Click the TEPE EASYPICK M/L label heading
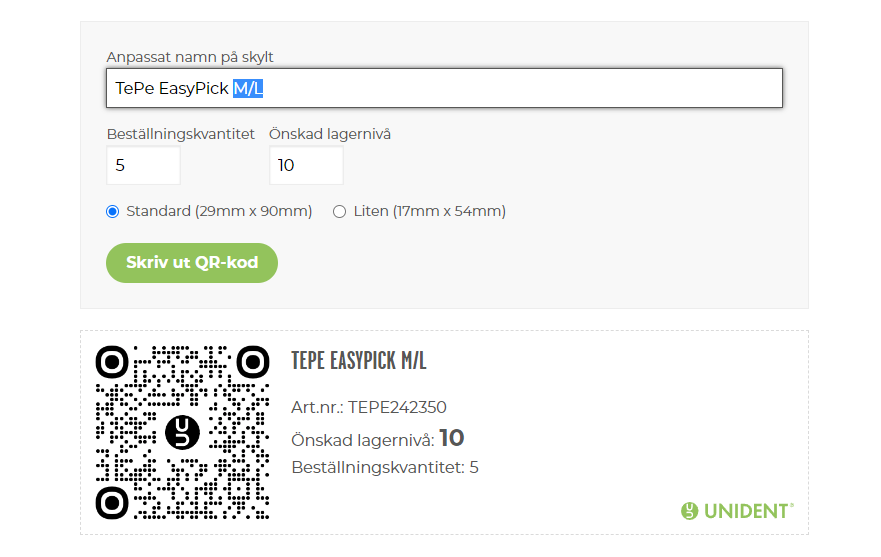 click(x=358, y=361)
